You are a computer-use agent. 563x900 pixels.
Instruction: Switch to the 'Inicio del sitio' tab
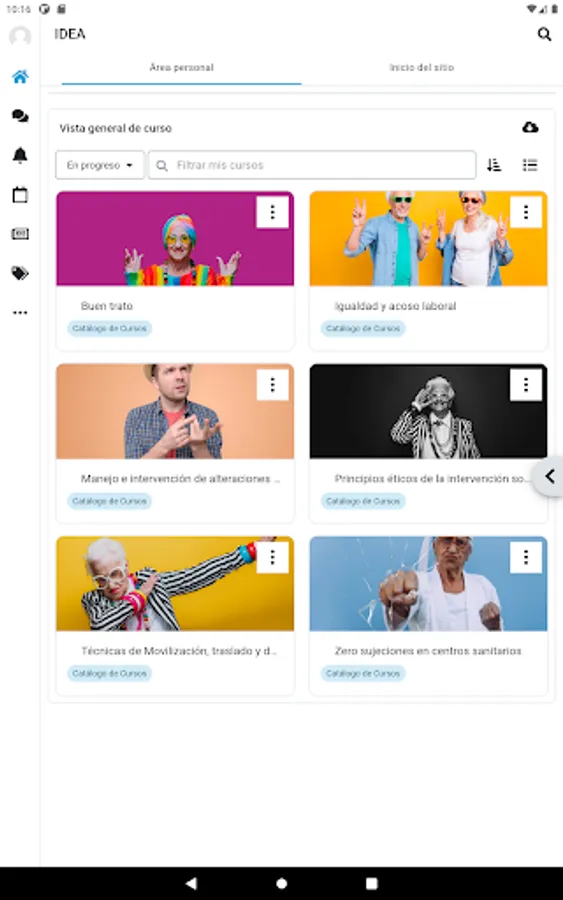422,68
